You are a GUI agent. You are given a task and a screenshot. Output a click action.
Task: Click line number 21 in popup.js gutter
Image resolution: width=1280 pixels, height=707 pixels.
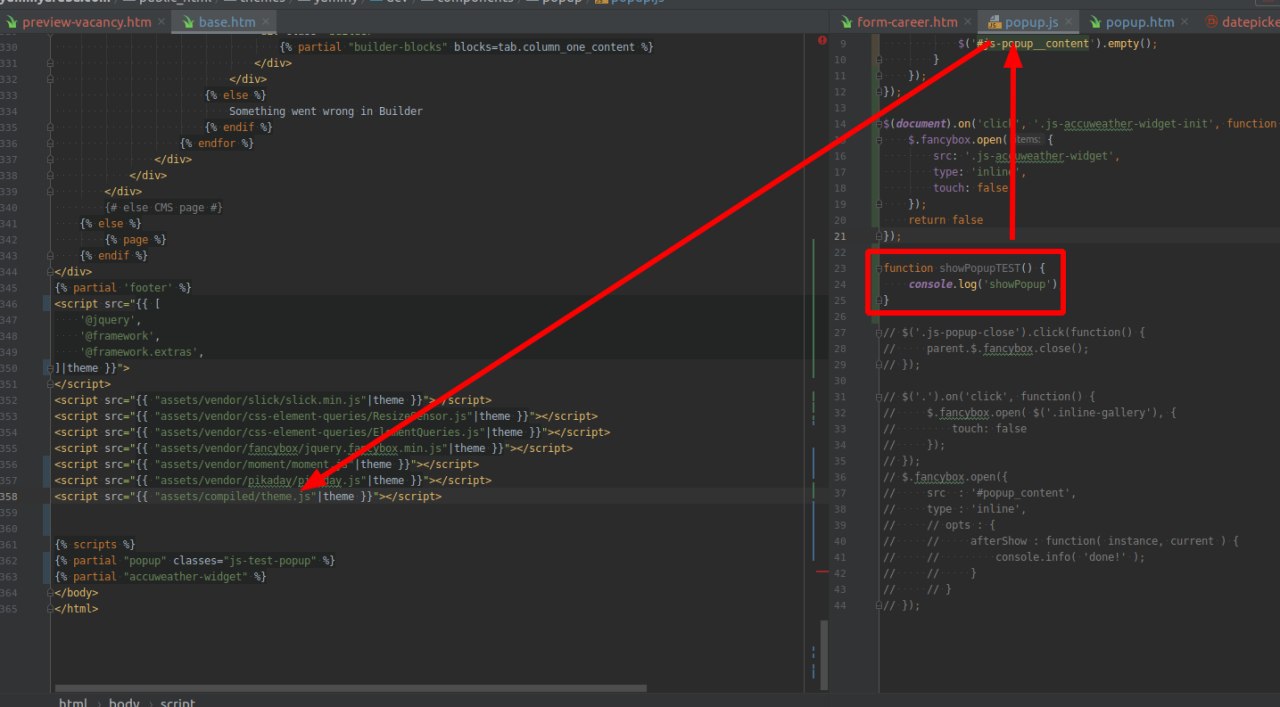click(x=840, y=236)
